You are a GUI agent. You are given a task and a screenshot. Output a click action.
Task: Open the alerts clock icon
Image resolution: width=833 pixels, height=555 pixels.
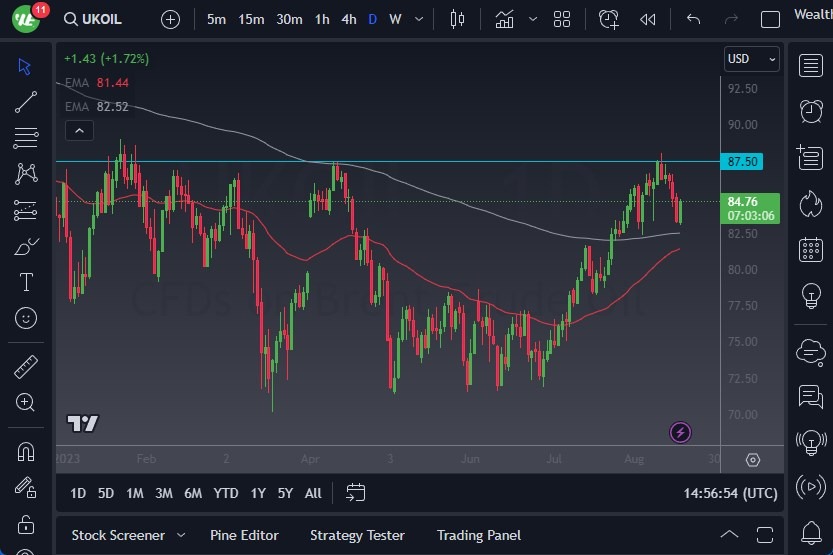tap(810, 111)
